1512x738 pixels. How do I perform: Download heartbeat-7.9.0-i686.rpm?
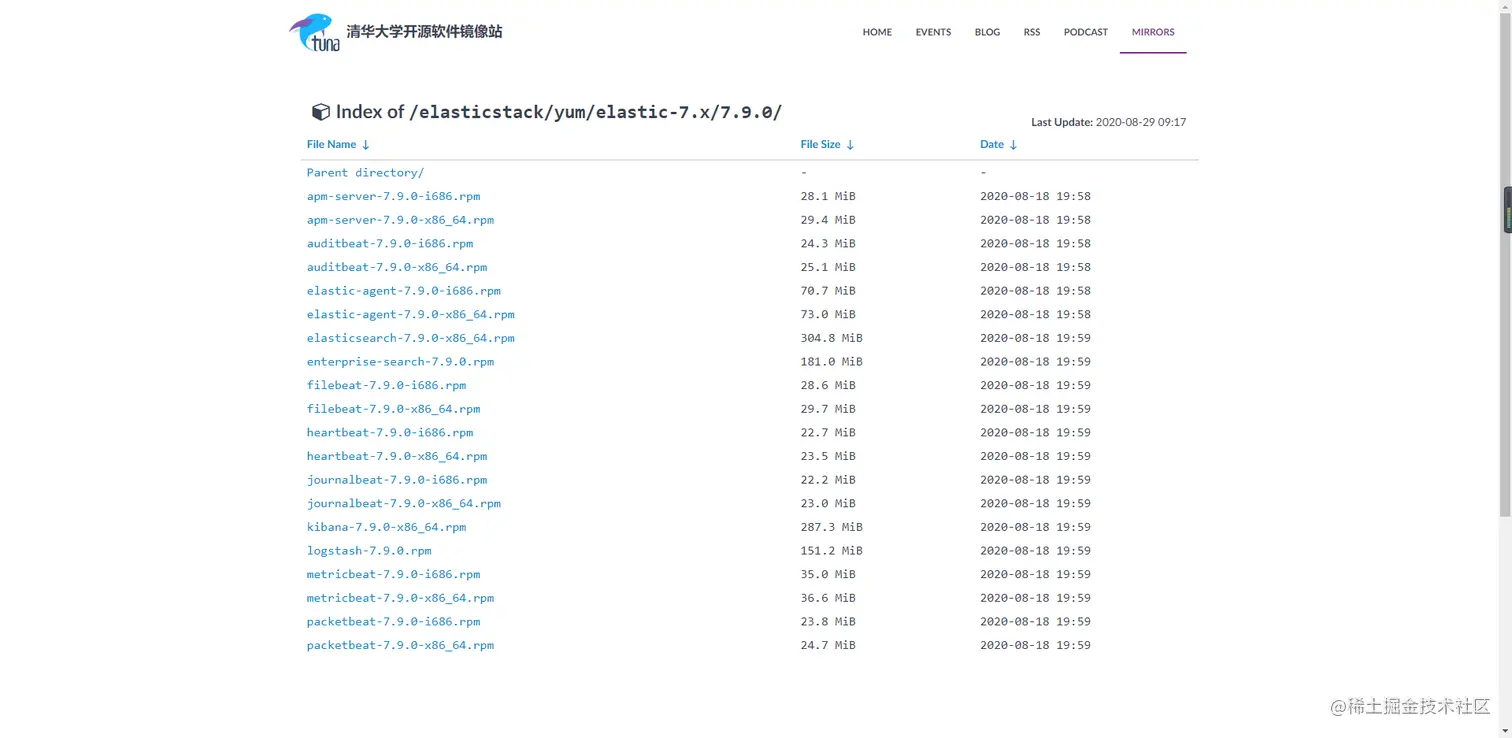pyautogui.click(x=390, y=433)
